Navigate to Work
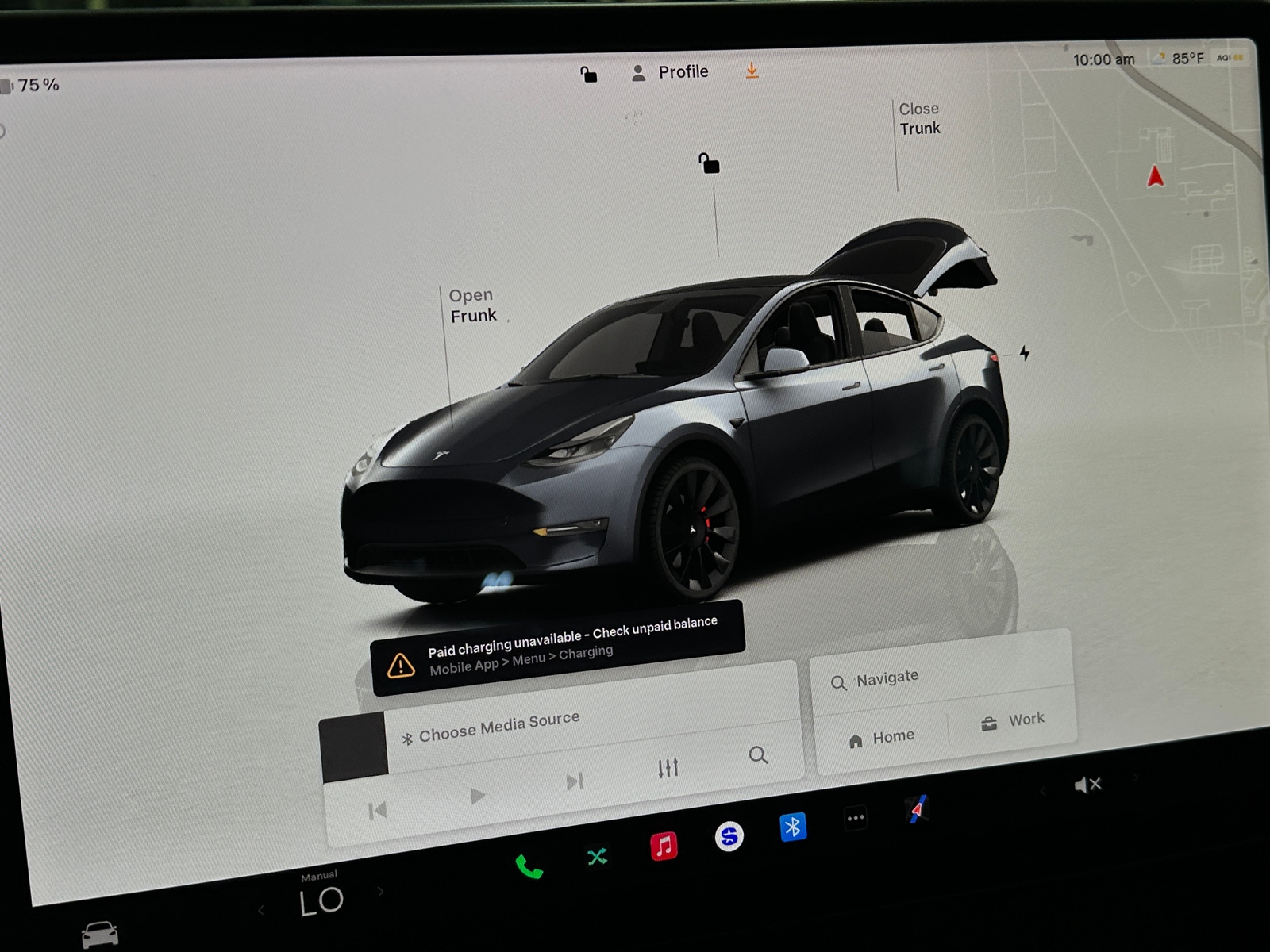Viewport: 1270px width, 952px height. [1012, 720]
